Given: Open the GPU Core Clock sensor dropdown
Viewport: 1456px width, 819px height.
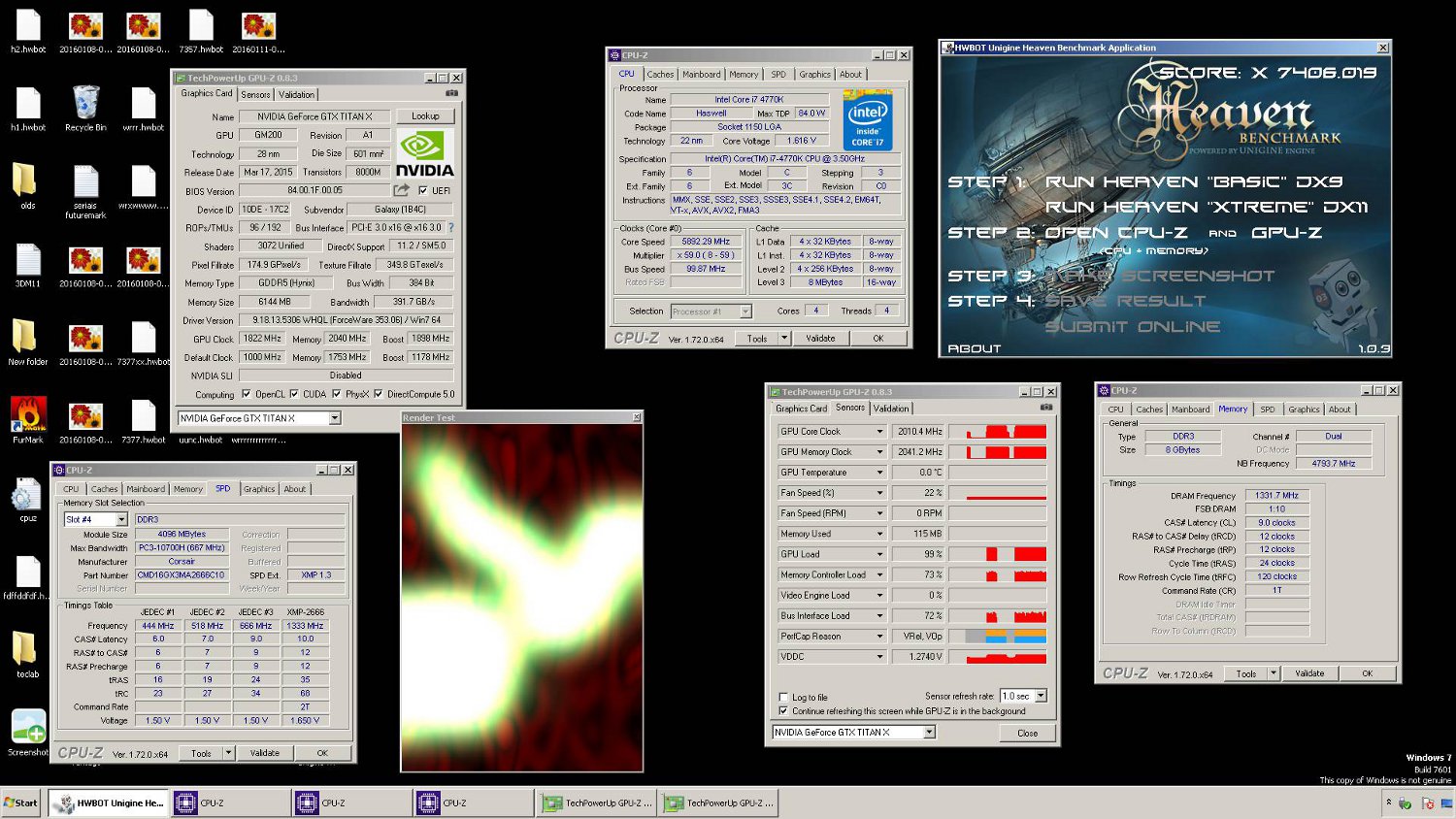Looking at the screenshot, I should tap(879, 431).
